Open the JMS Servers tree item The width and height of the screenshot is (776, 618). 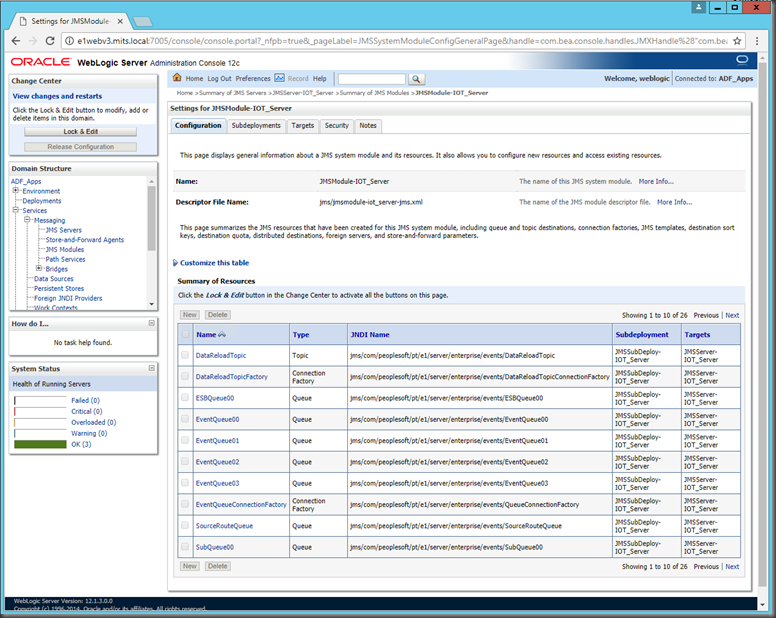coord(64,230)
